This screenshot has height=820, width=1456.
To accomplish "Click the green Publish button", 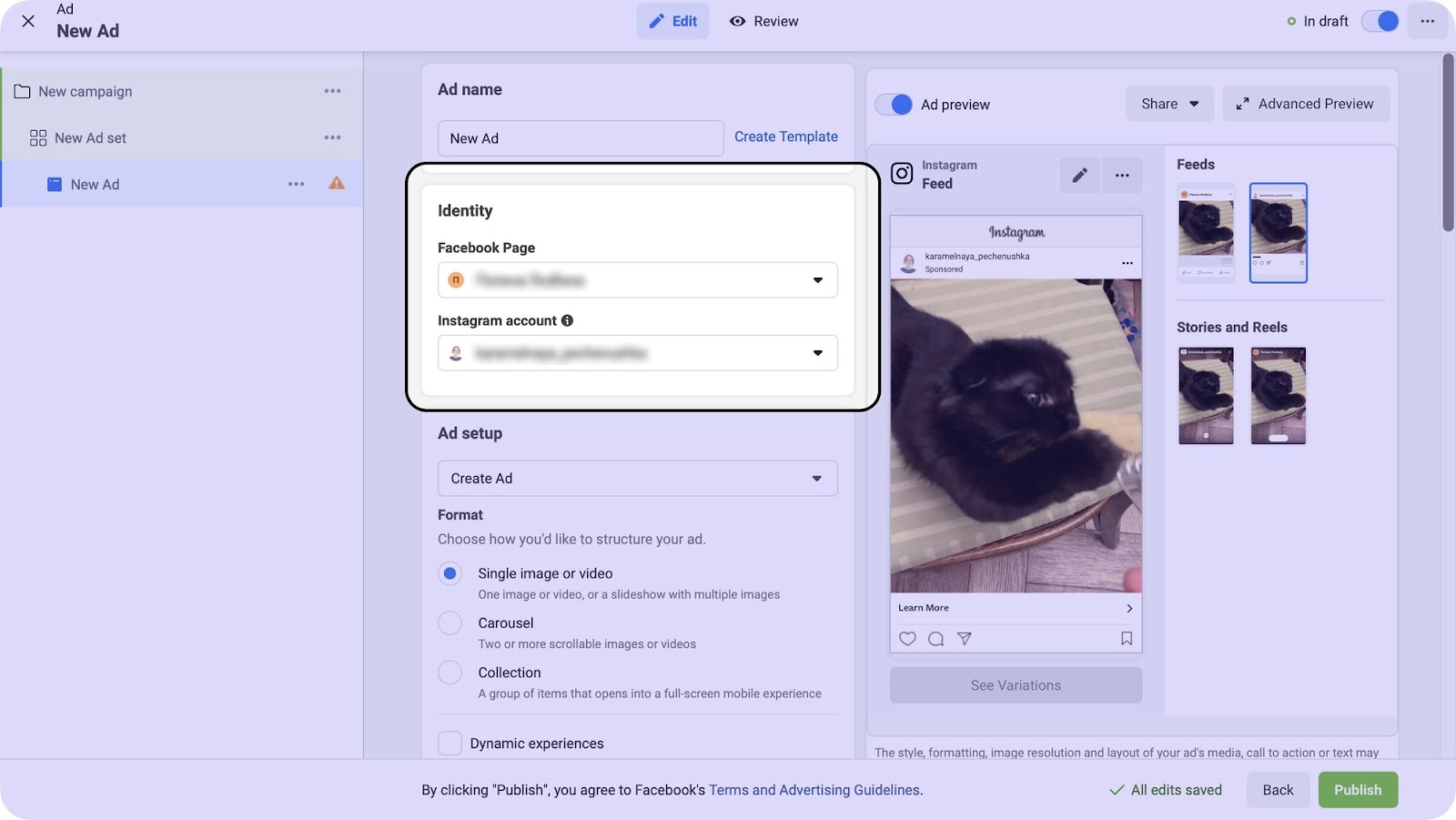I will [1358, 790].
